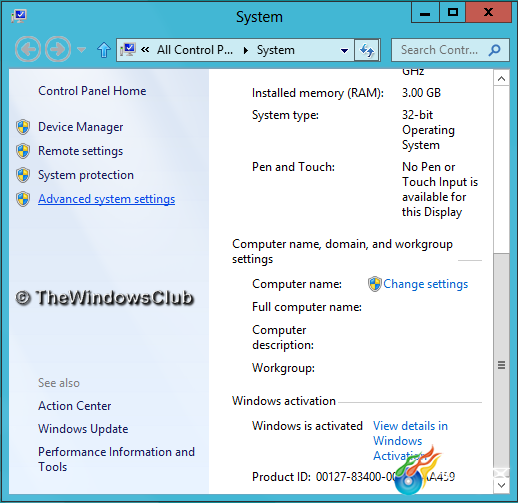
Task: Open Action Center under See also
Action: [x=75, y=406]
